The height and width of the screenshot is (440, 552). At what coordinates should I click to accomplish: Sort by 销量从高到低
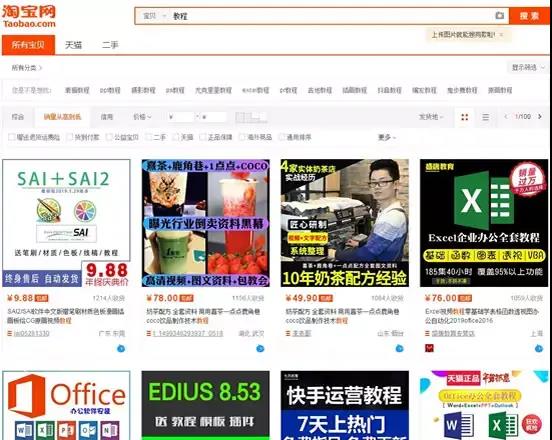[62, 117]
